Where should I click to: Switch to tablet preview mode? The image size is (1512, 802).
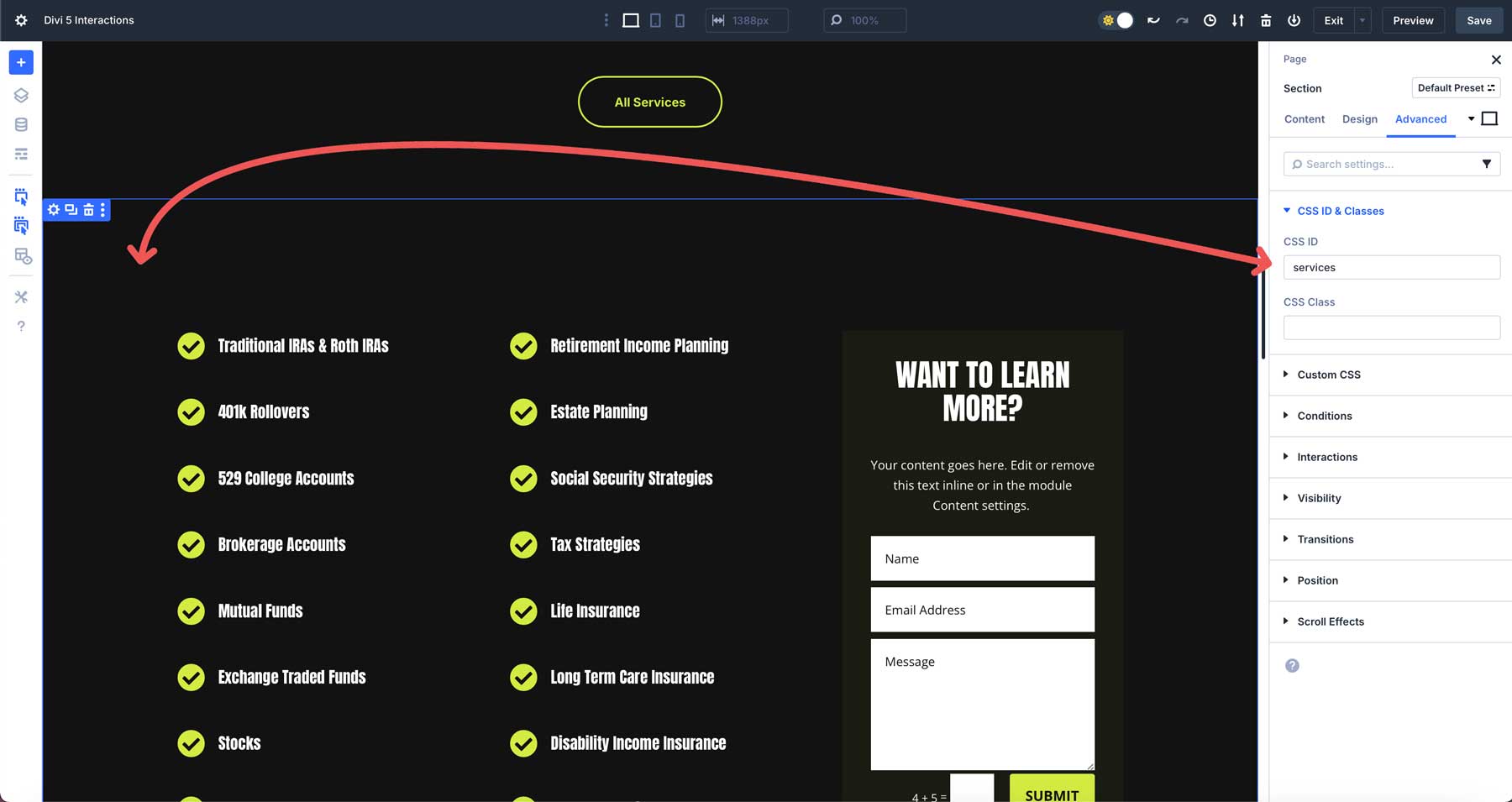655,19
